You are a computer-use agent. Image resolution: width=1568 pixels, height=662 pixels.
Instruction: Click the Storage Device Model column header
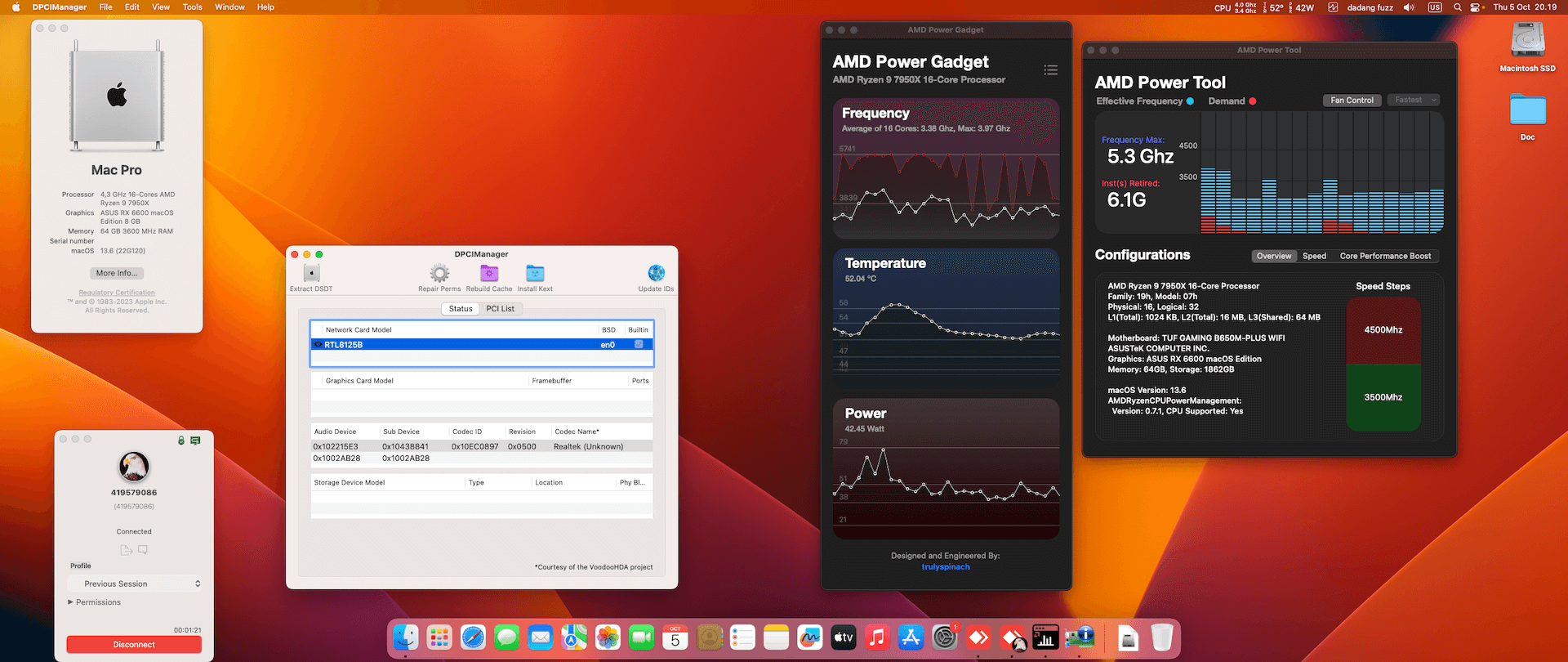tap(349, 482)
